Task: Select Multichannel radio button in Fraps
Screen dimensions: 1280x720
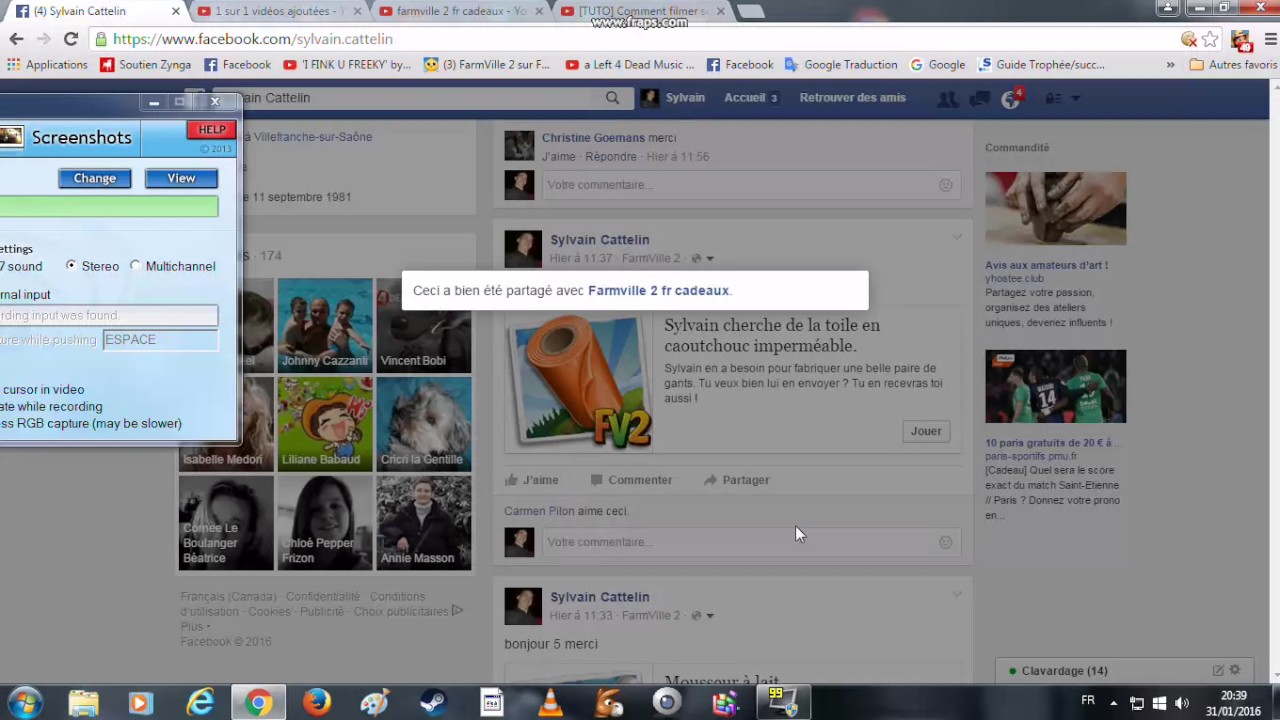Action: (x=135, y=266)
